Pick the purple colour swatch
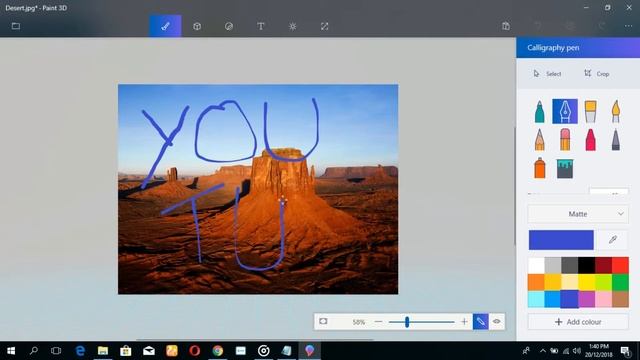 587,299
